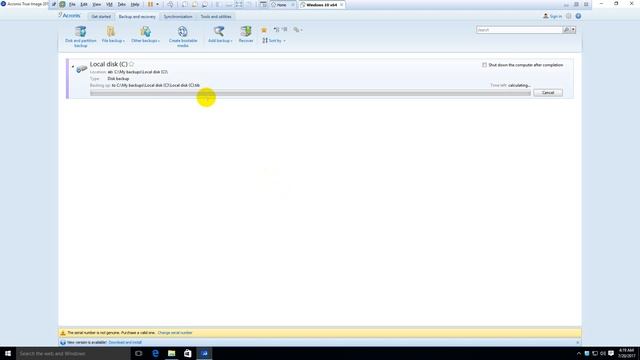This screenshot has width=640, height=360.
Task: Click the backup progress bar
Action: 310,93
